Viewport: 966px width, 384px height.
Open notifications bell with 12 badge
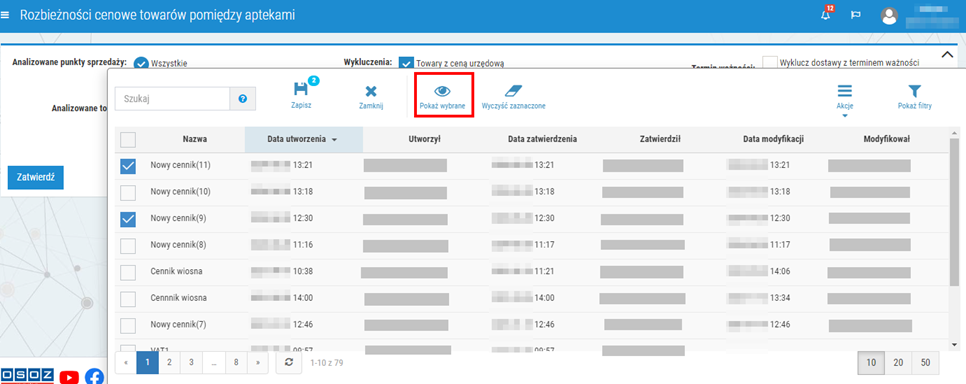pyautogui.click(x=826, y=14)
